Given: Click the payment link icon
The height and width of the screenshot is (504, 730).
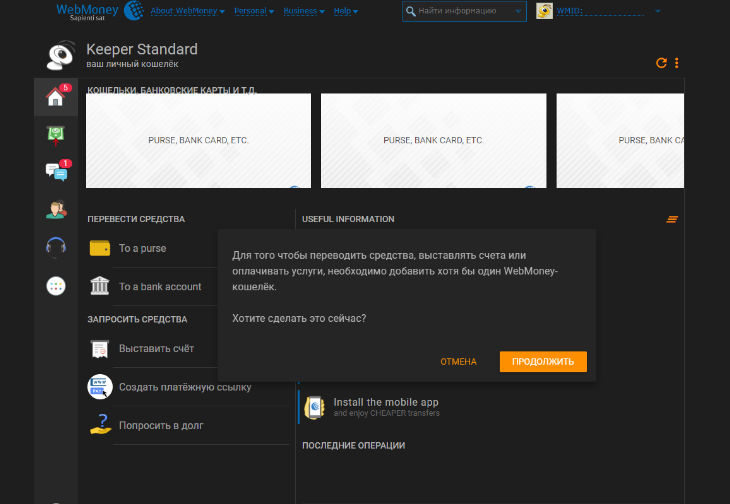Looking at the screenshot, I should point(100,387).
